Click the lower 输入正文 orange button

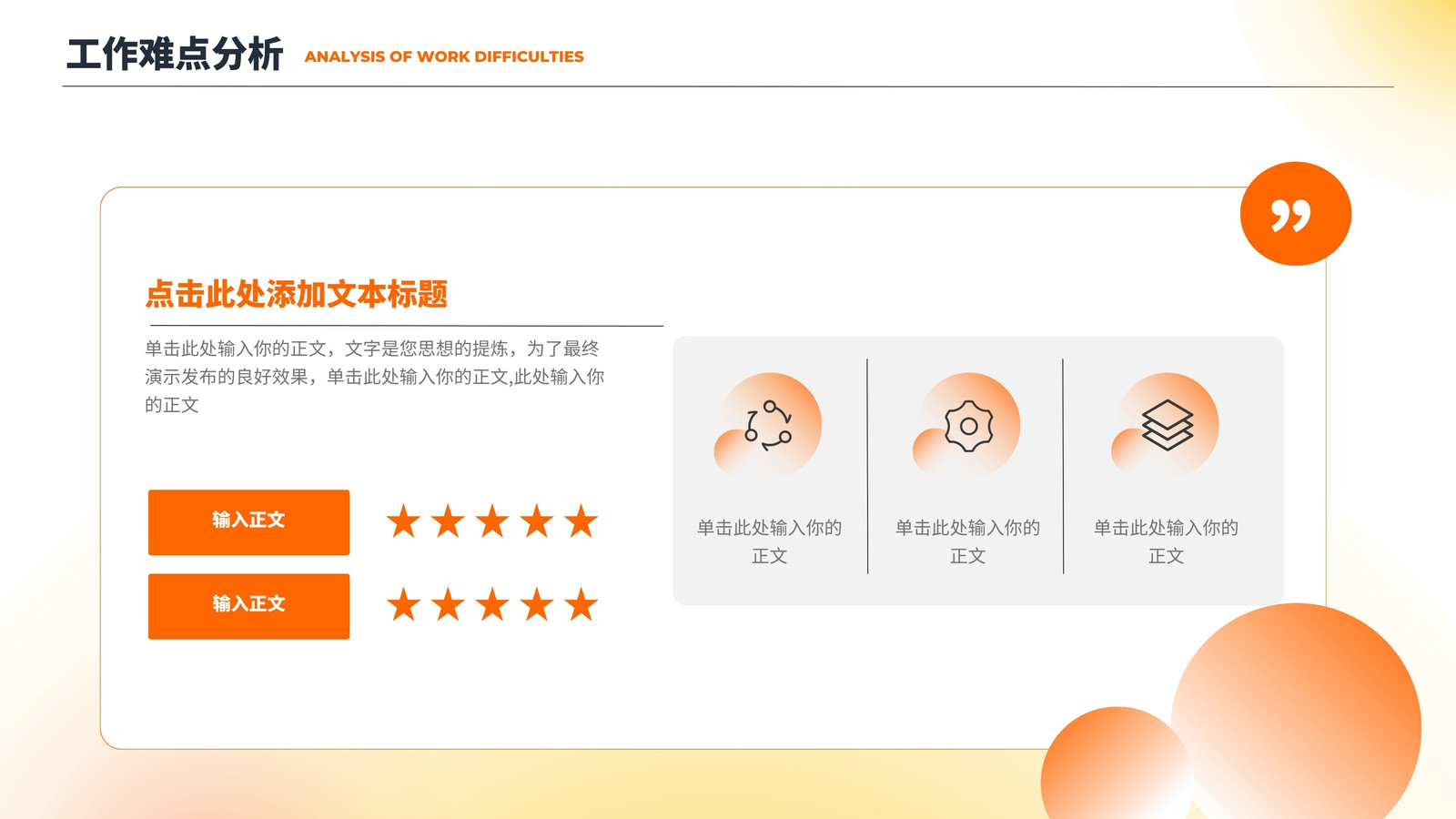(248, 606)
